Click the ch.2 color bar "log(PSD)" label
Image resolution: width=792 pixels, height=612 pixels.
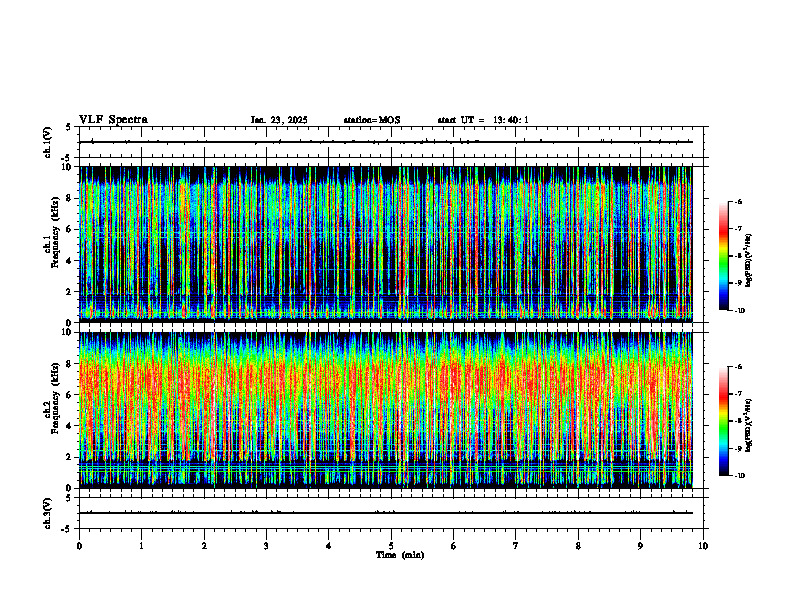point(749,426)
